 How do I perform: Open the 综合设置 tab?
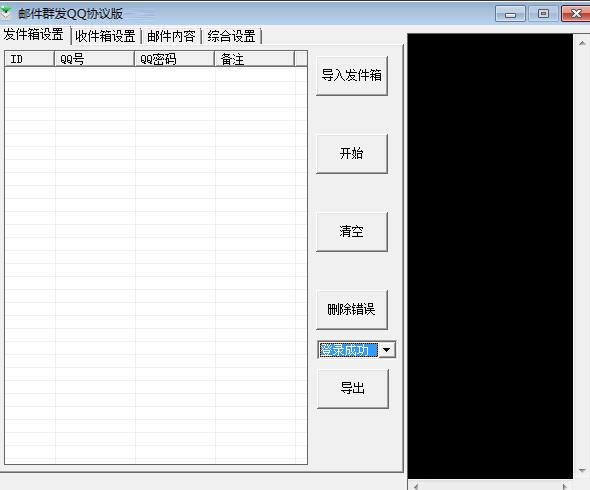coord(231,36)
